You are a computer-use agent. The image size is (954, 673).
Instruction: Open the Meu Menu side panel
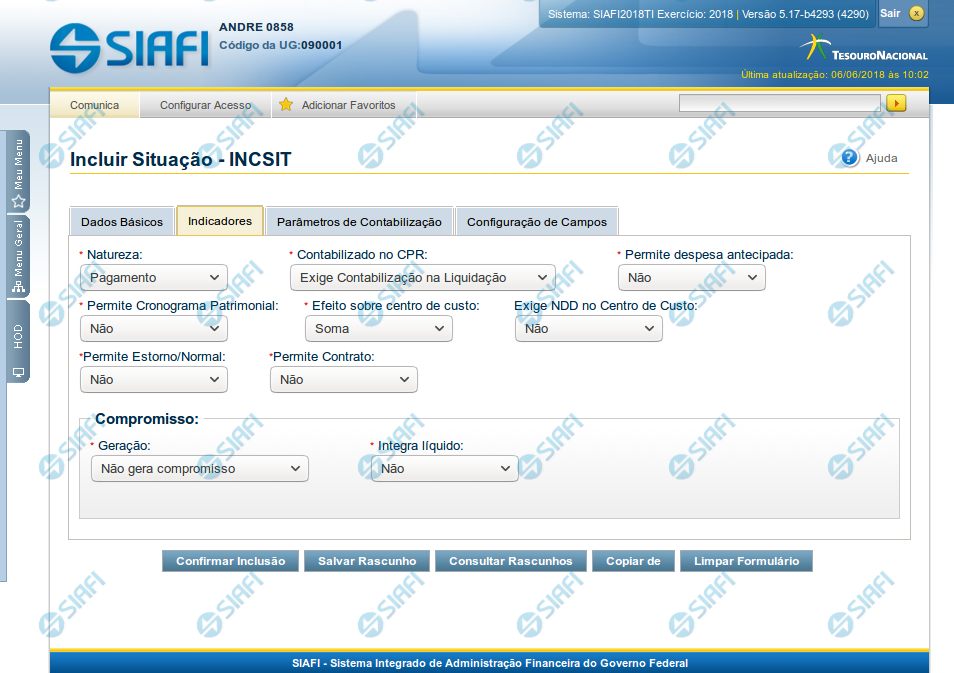click(18, 172)
